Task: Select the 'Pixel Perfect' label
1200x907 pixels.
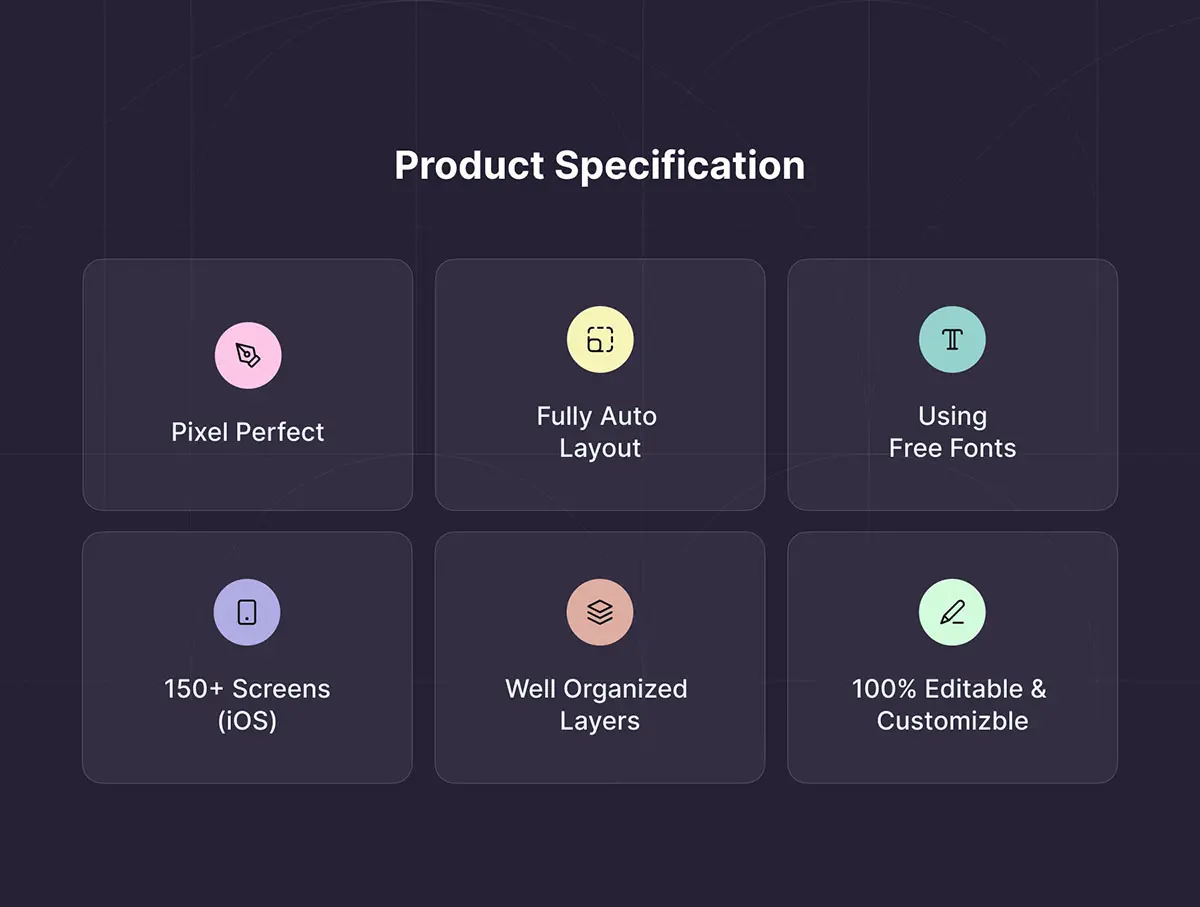Action: 248,432
